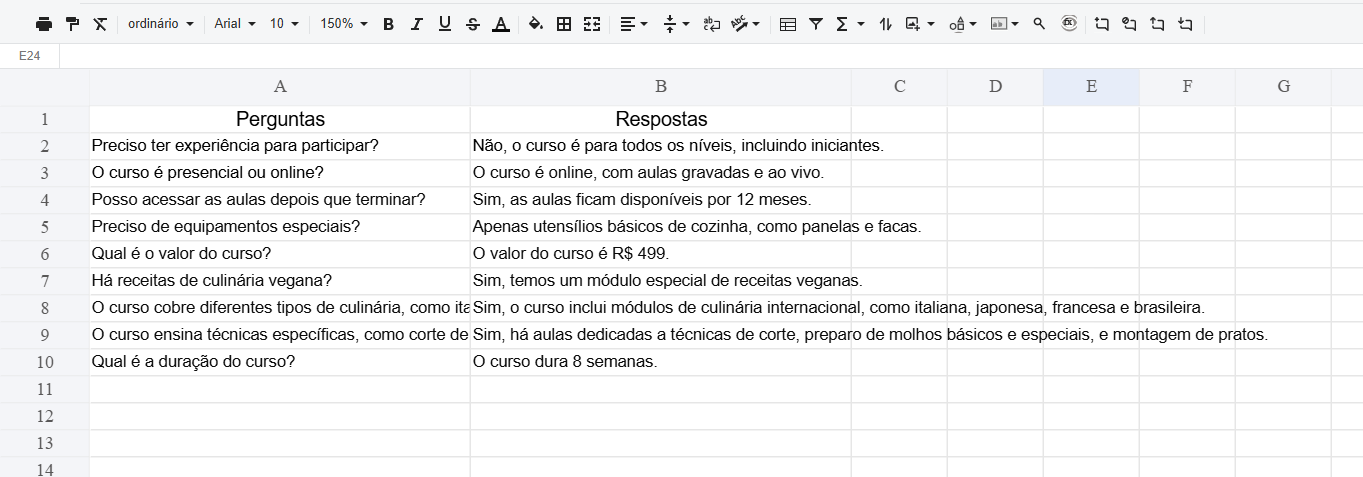Open the borders tool
This screenshot has height=477, width=1363.
564,23
